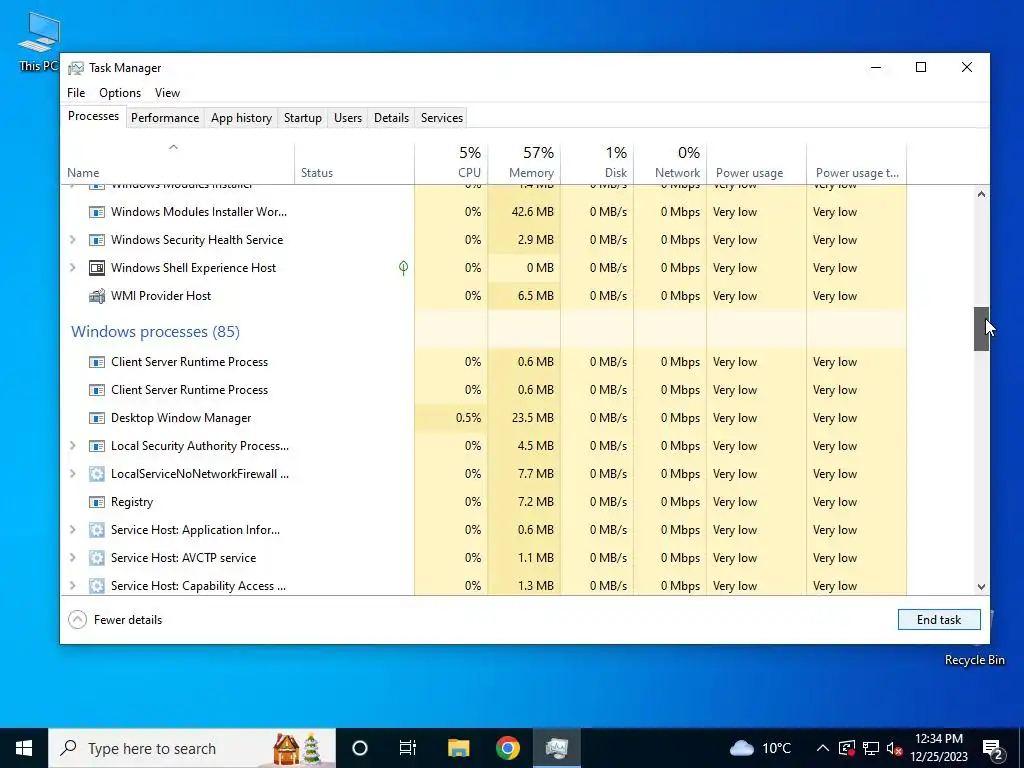Switch to the Users tab
This screenshot has width=1024, height=768.
click(x=347, y=118)
